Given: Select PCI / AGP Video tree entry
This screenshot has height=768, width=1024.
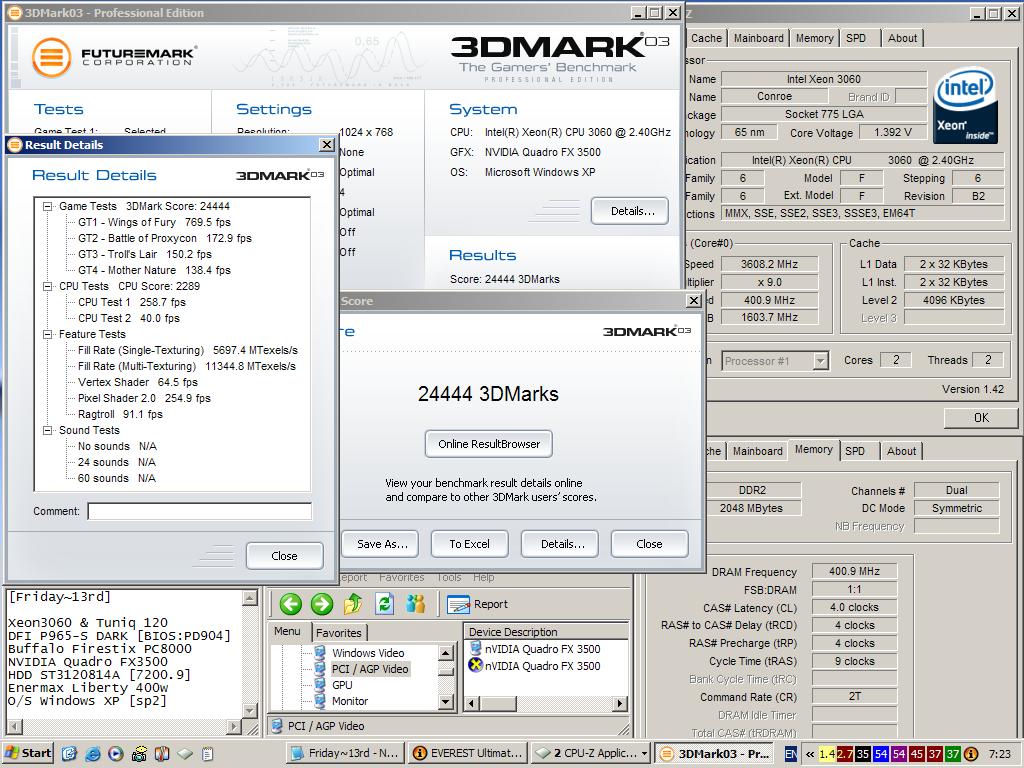Looking at the screenshot, I should pos(370,669).
